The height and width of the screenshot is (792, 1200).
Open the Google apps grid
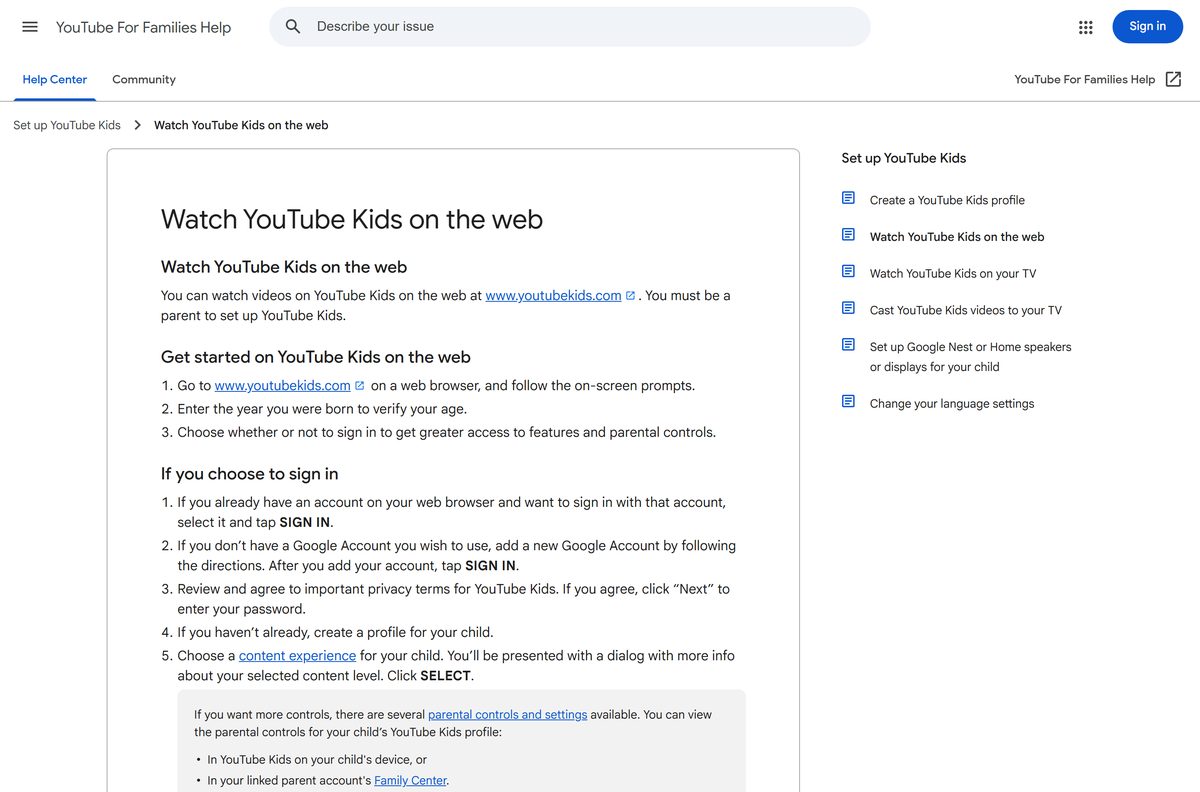click(x=1086, y=27)
